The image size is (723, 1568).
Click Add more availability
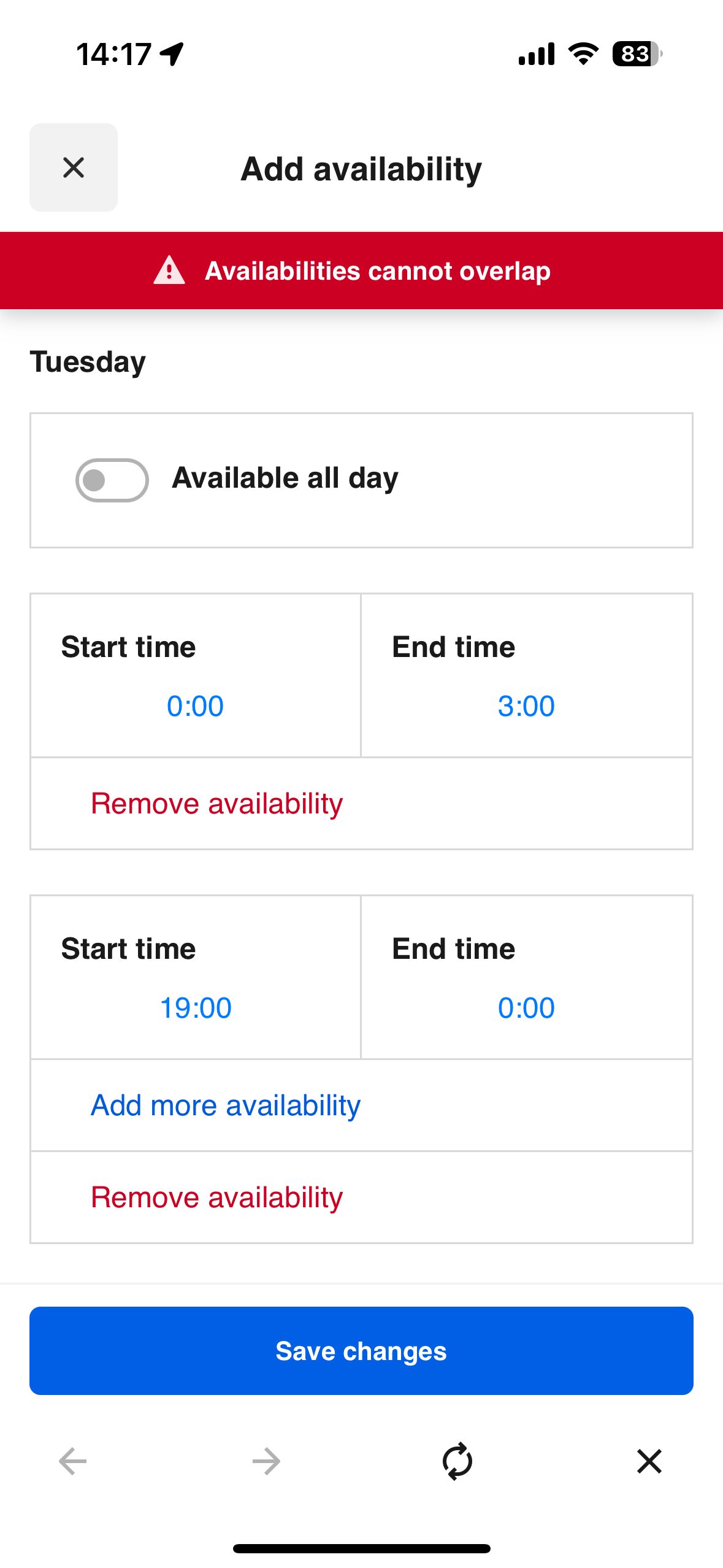coord(226,1104)
